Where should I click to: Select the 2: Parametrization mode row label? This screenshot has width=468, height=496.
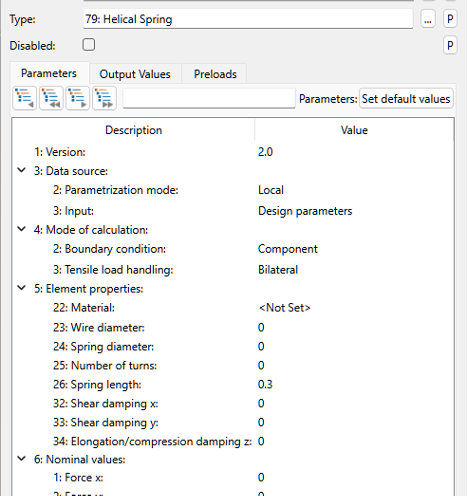click(x=116, y=190)
